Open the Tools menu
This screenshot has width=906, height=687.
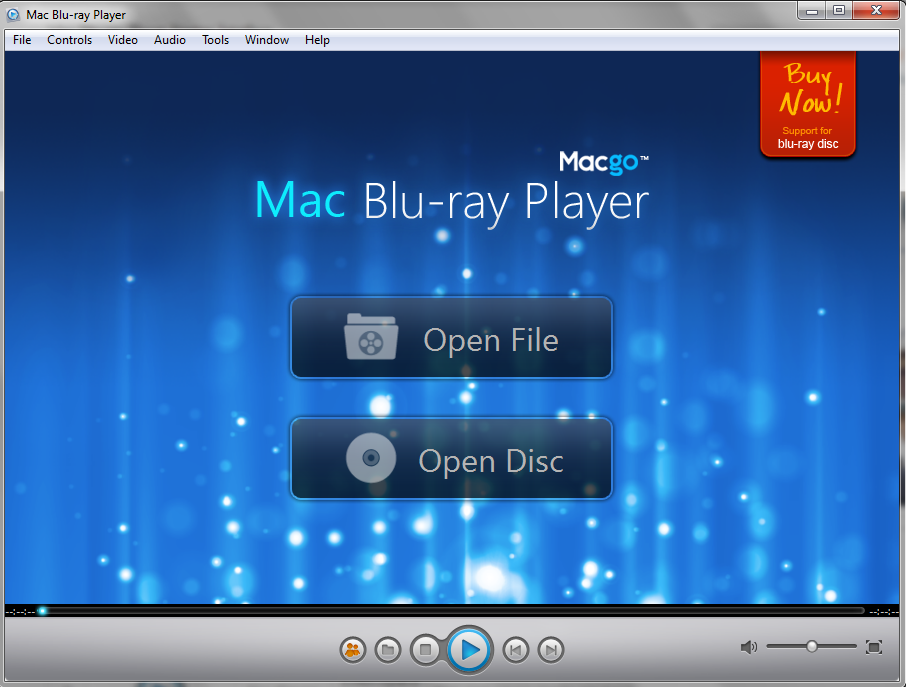pyautogui.click(x=215, y=40)
